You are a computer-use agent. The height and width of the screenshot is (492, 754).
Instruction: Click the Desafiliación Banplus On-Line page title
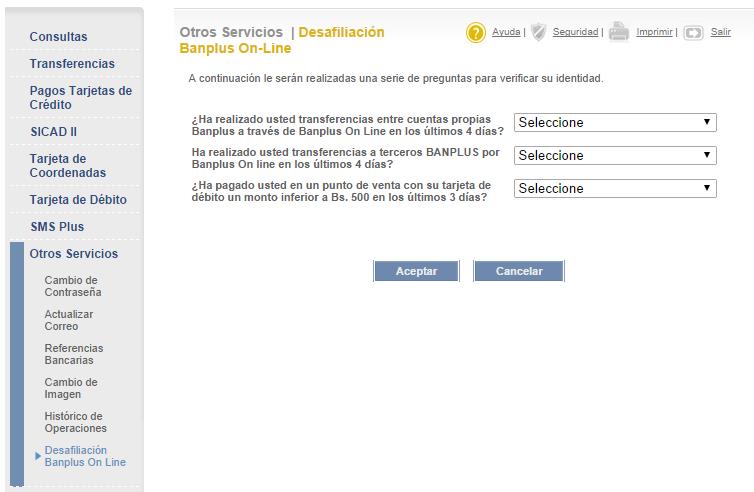click(x=282, y=40)
